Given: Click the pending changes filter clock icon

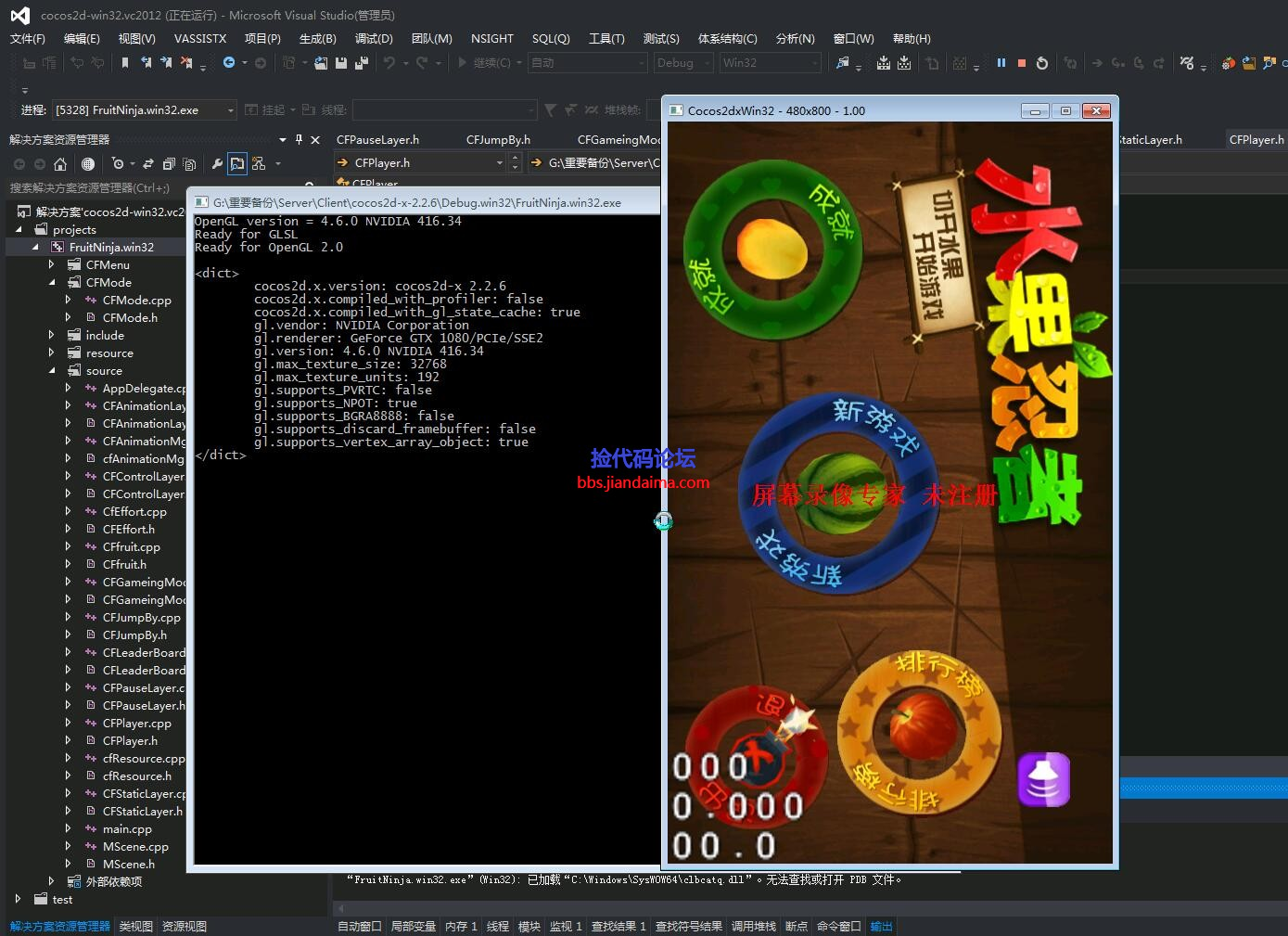Looking at the screenshot, I should tap(118, 163).
